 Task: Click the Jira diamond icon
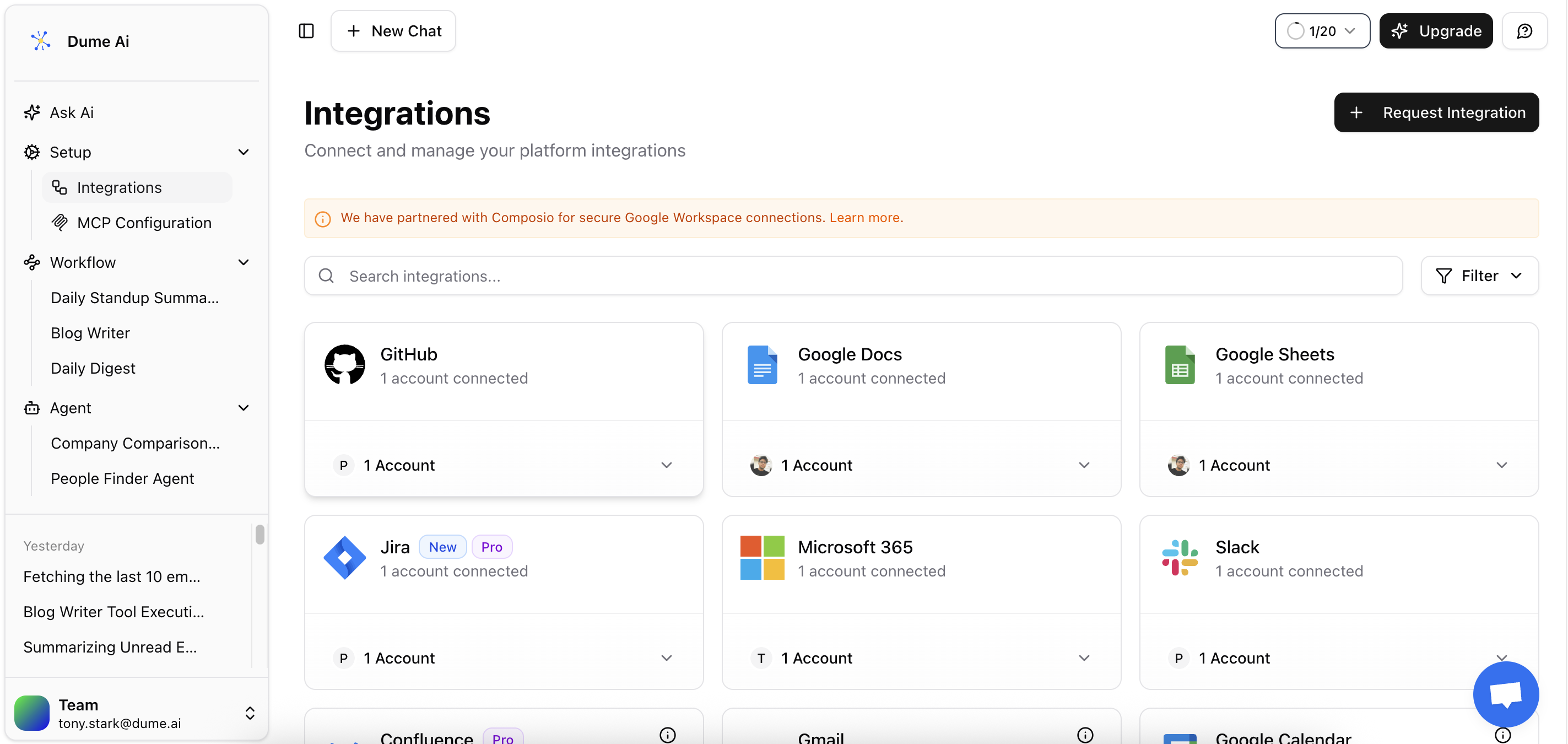click(344, 557)
